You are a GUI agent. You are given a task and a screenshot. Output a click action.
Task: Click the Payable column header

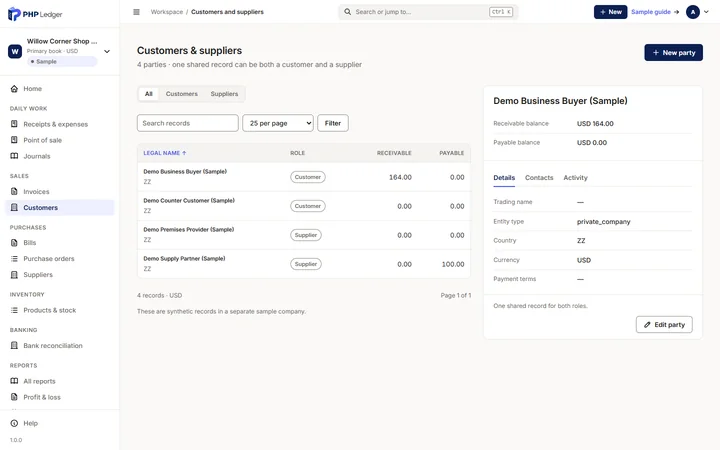pos(451,153)
